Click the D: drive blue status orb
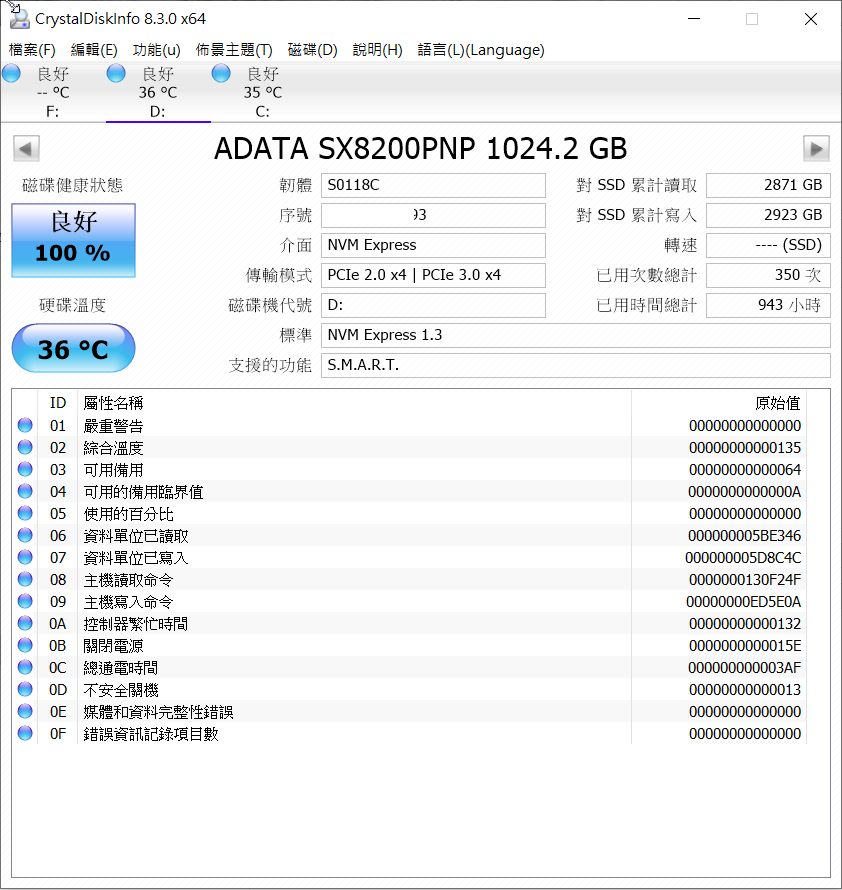This screenshot has width=842, height=890. pos(116,73)
